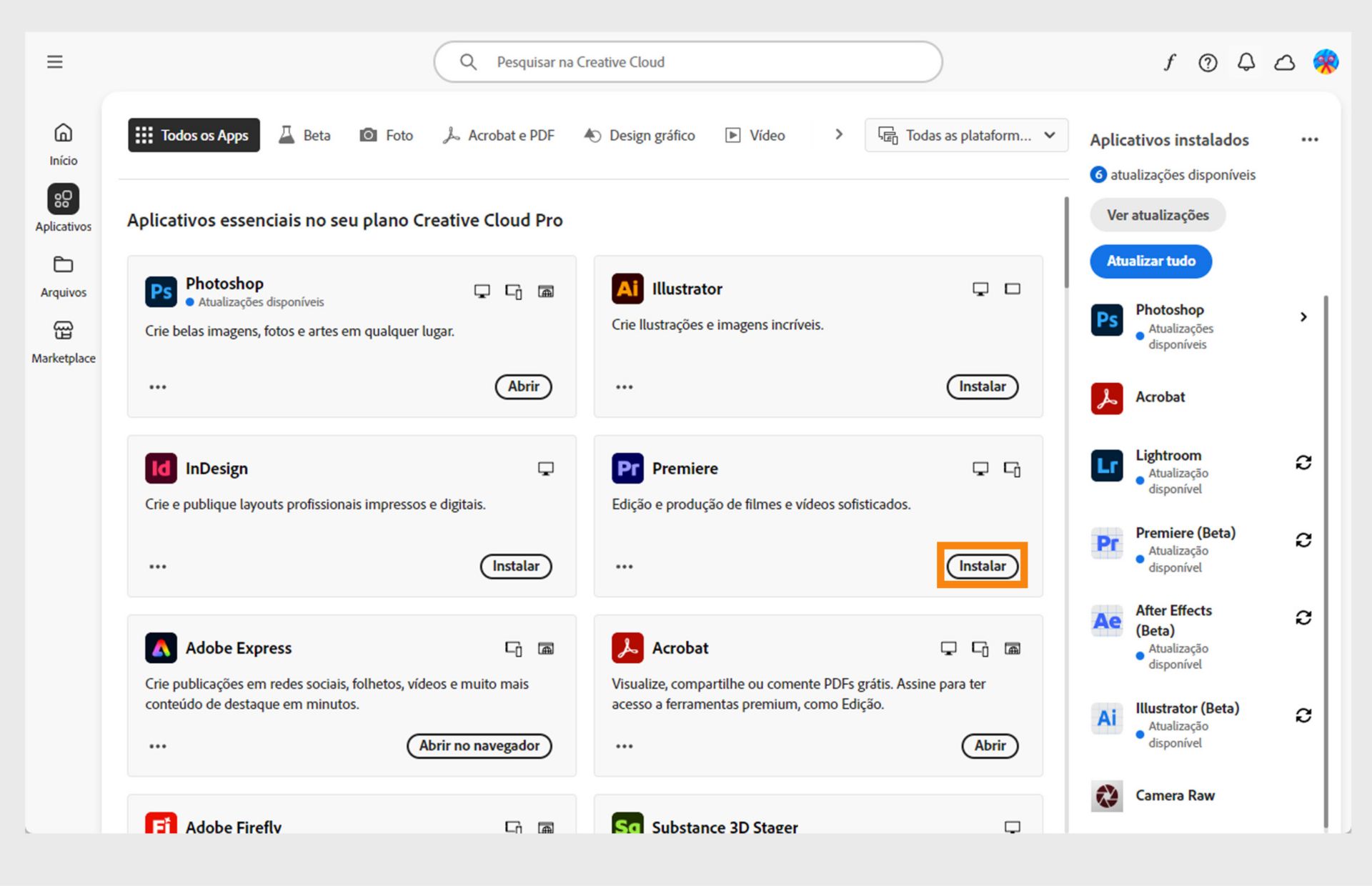Switch to the Design gráfico tab
Viewport: 1372px width, 886px height.
(640, 135)
